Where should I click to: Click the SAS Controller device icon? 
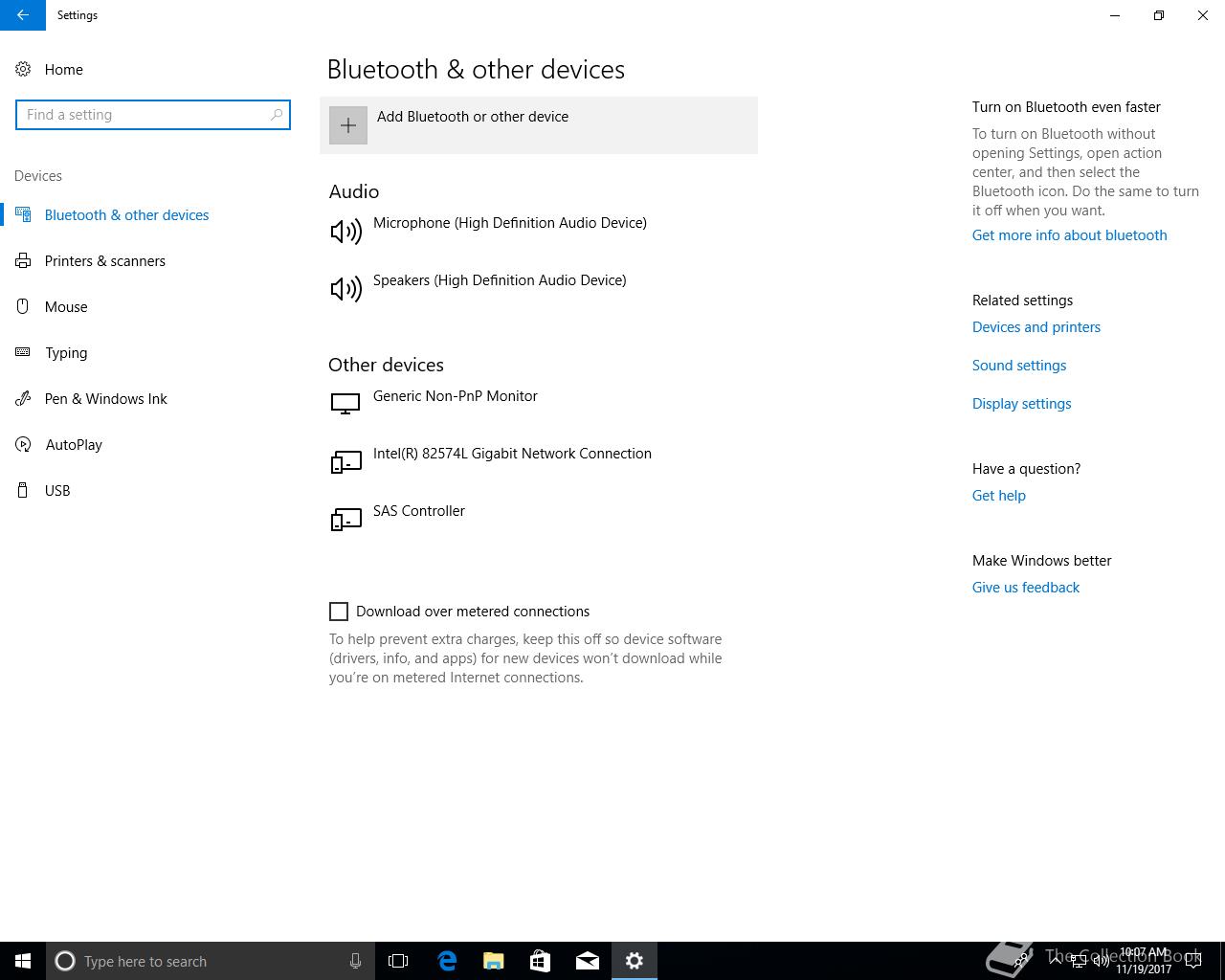click(x=345, y=519)
